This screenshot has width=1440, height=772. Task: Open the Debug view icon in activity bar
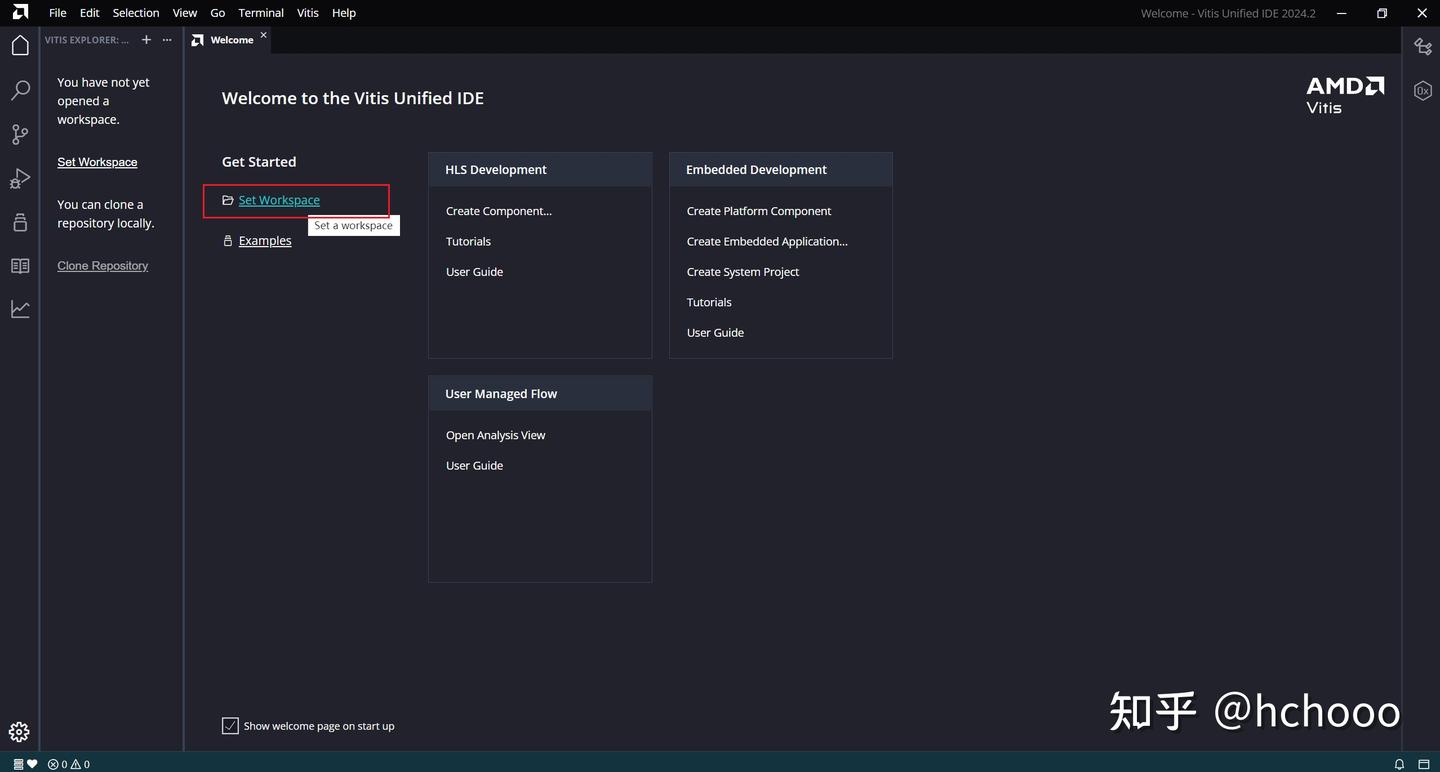pos(20,178)
